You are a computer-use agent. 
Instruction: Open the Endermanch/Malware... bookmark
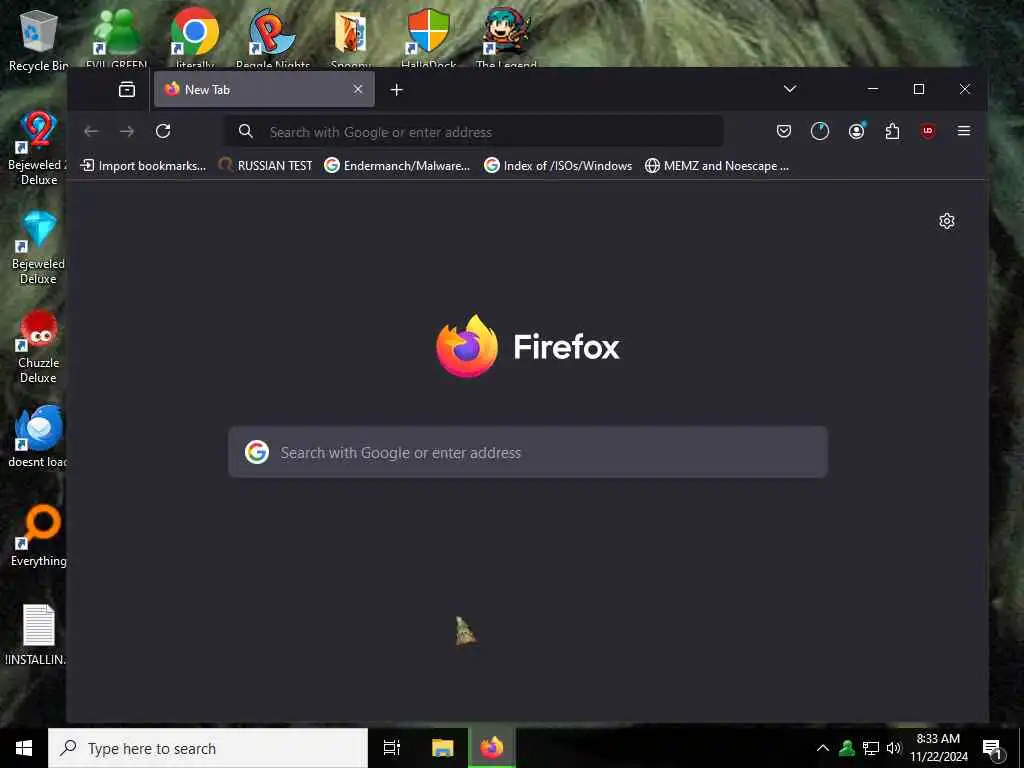point(397,166)
